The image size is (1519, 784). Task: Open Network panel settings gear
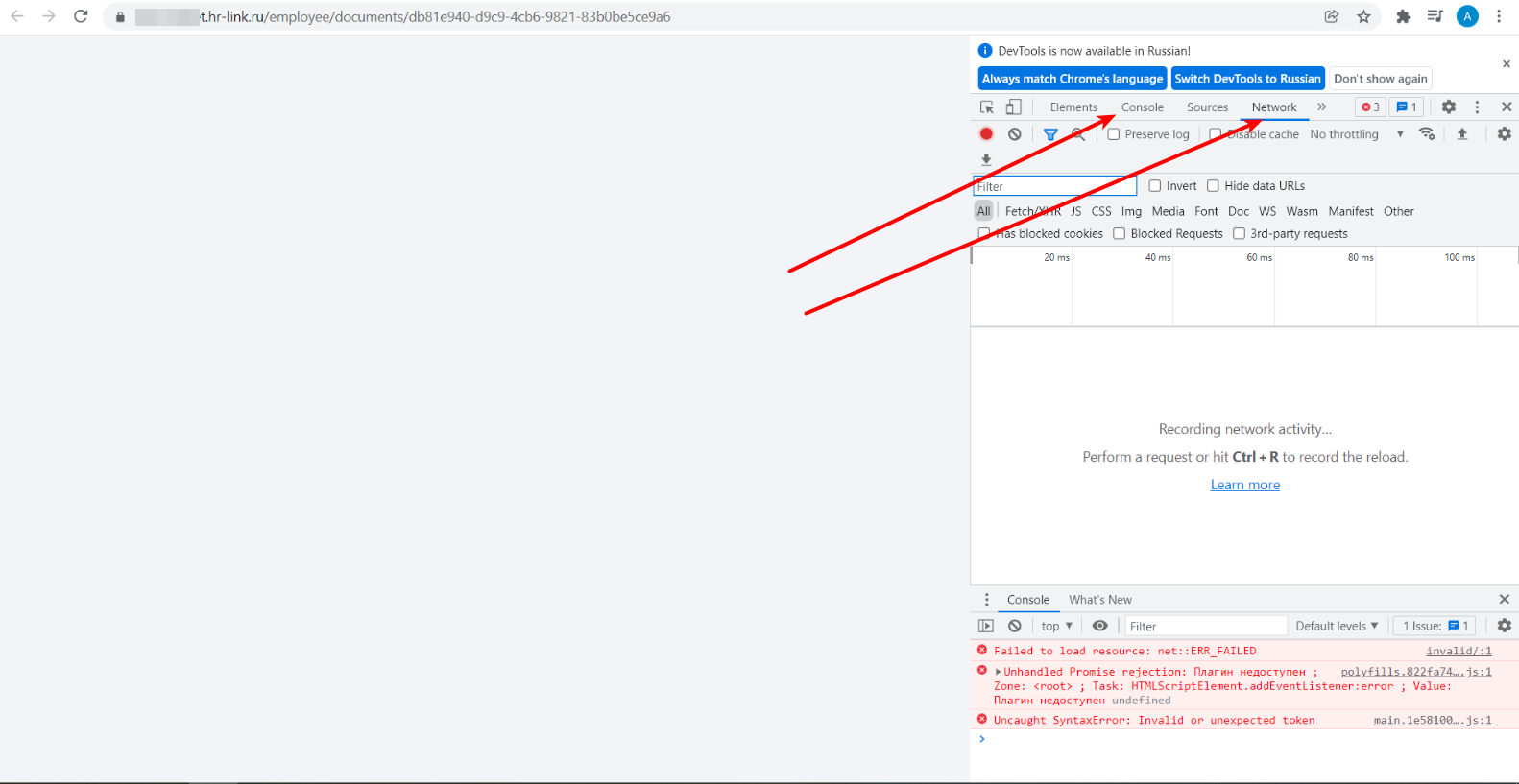1505,134
